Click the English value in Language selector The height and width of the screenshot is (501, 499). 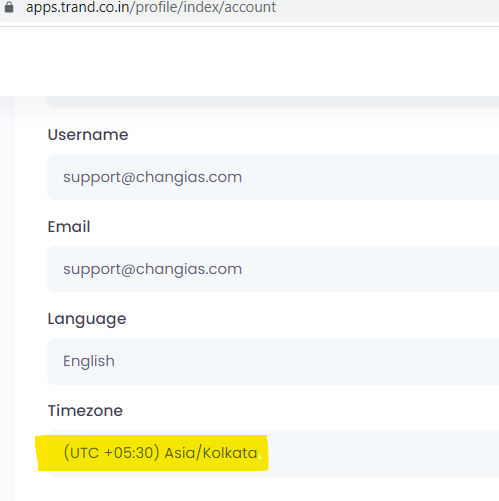pyautogui.click(x=89, y=361)
